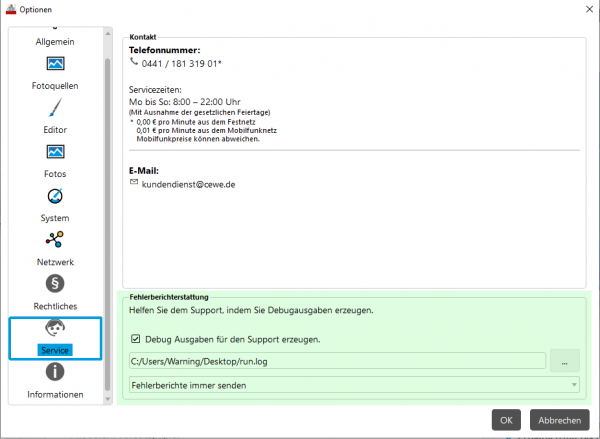Image resolution: width=600 pixels, height=439 pixels.
Task: Browse log file path with ellipsis button
Action: [565, 361]
